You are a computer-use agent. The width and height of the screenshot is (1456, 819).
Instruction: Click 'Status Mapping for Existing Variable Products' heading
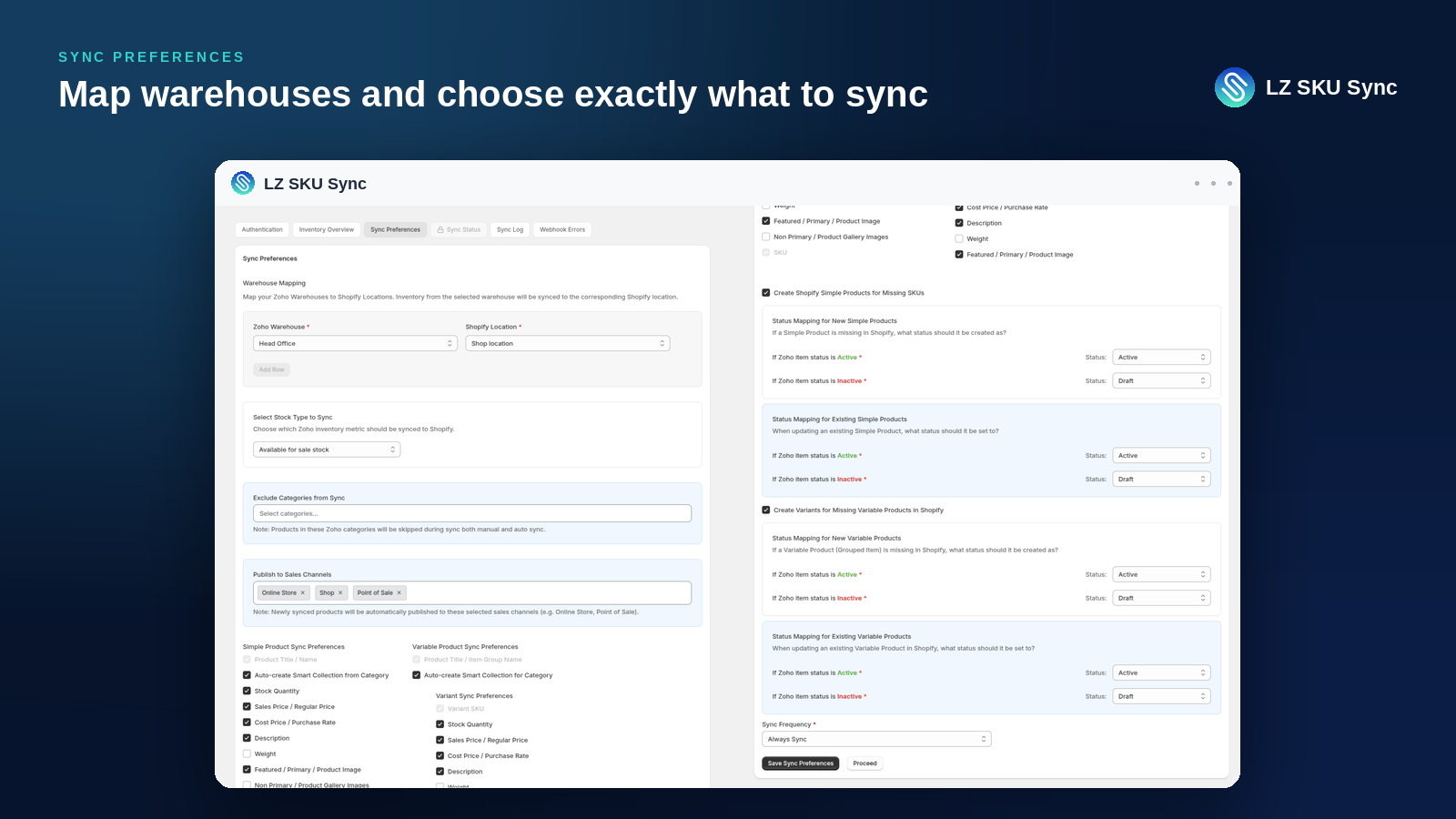842,637
